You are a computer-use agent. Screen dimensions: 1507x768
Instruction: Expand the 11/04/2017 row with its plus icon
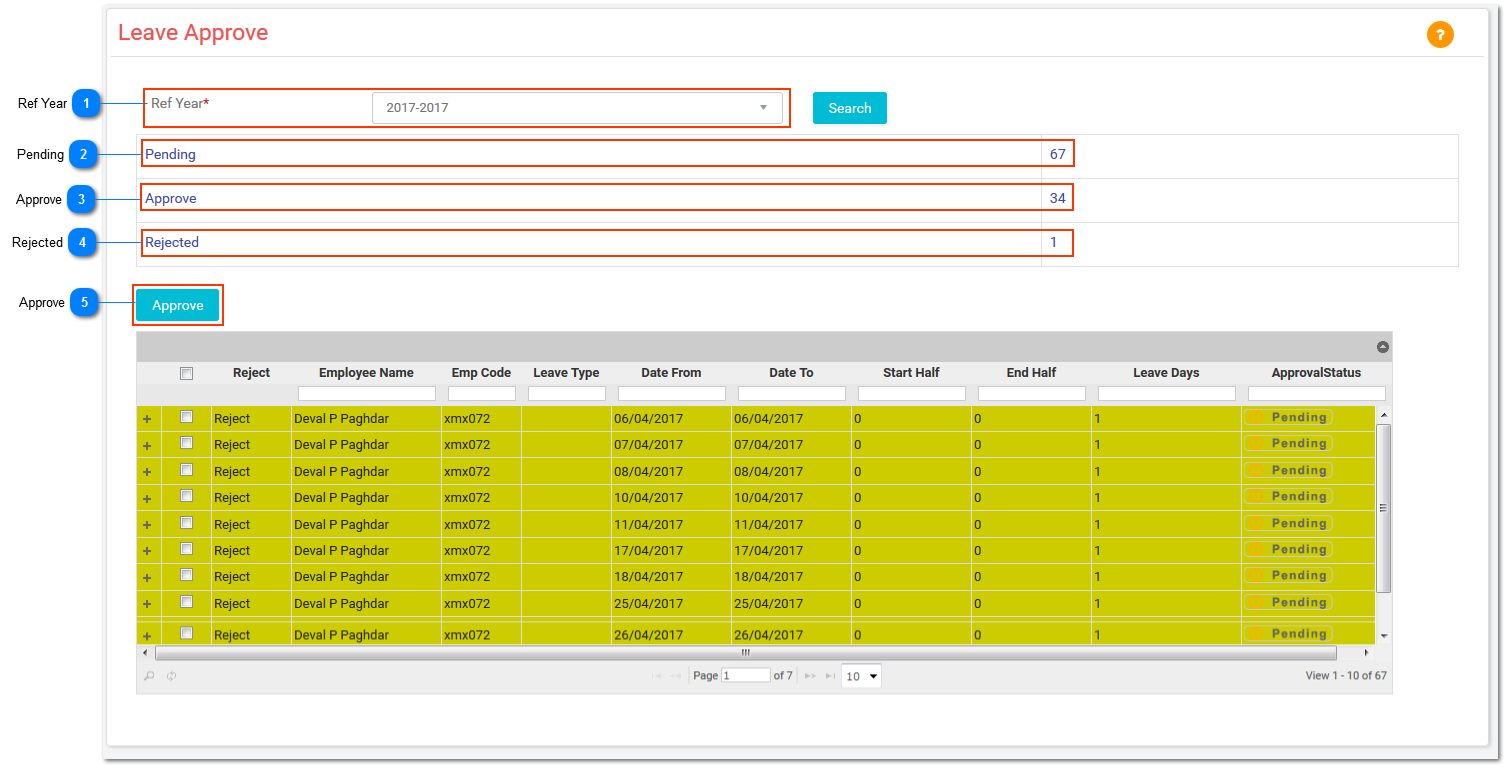pos(147,525)
